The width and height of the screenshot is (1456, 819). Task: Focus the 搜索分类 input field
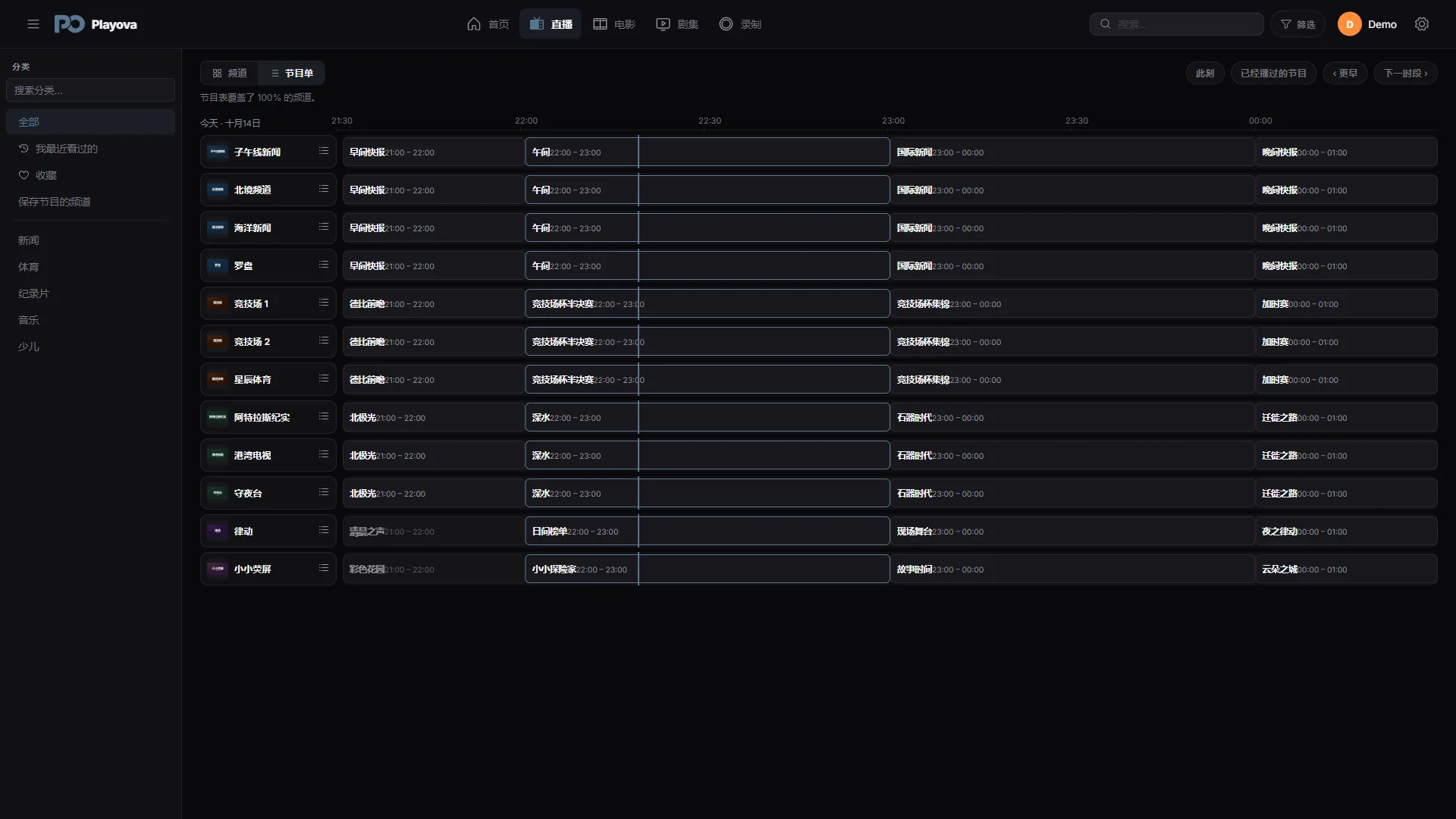click(x=90, y=90)
